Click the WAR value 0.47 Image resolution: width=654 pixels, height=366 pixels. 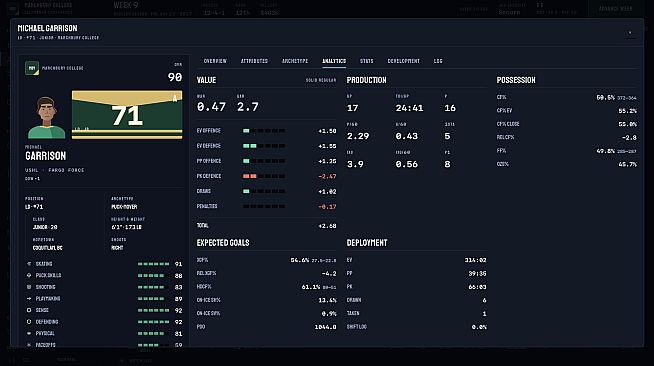click(211, 107)
